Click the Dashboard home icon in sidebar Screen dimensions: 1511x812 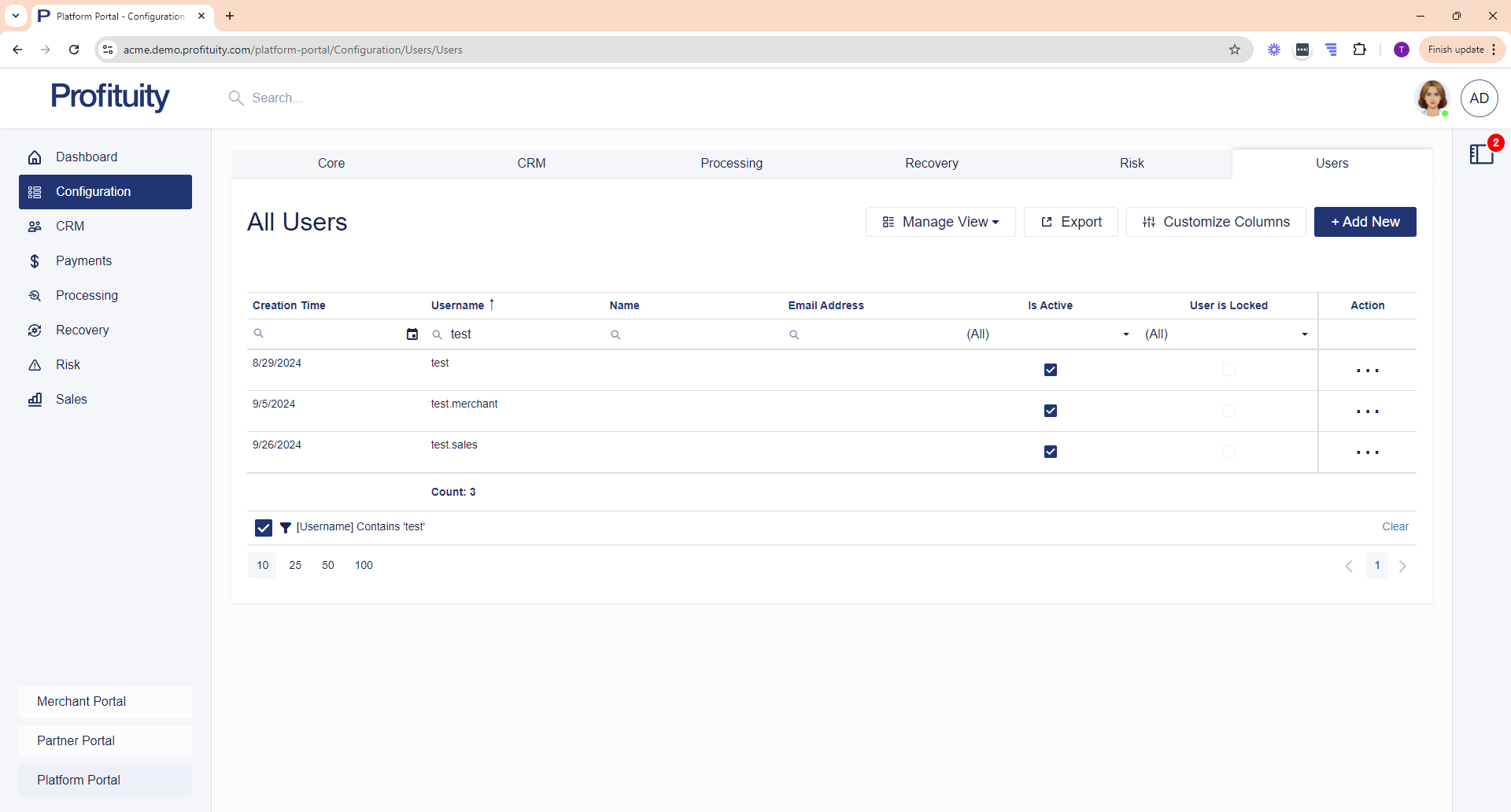click(35, 157)
